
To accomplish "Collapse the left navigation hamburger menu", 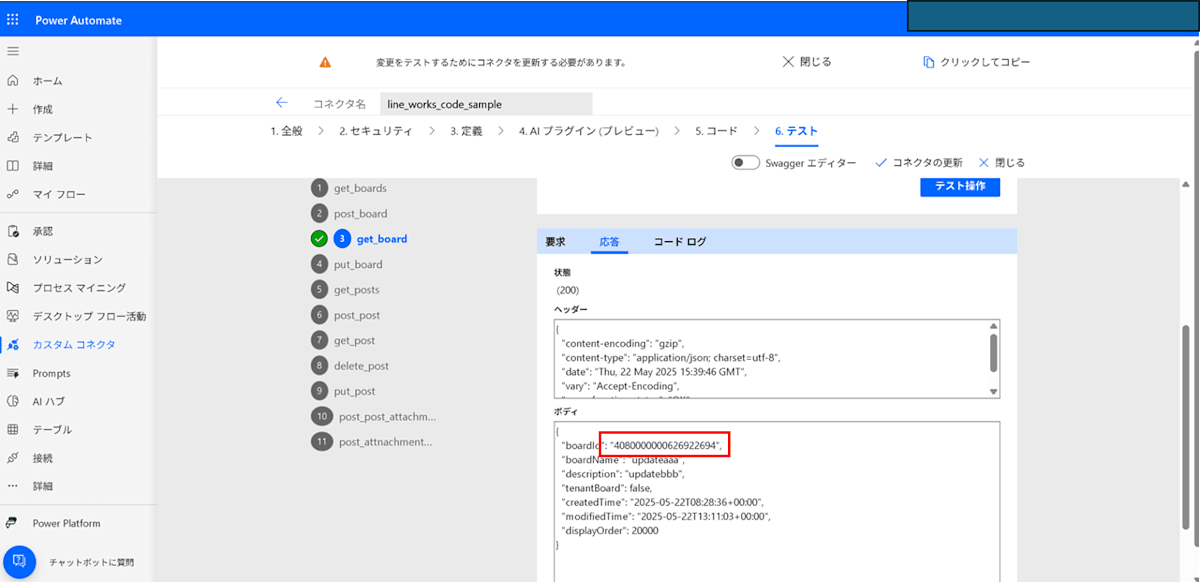I will pyautogui.click(x=12, y=50).
